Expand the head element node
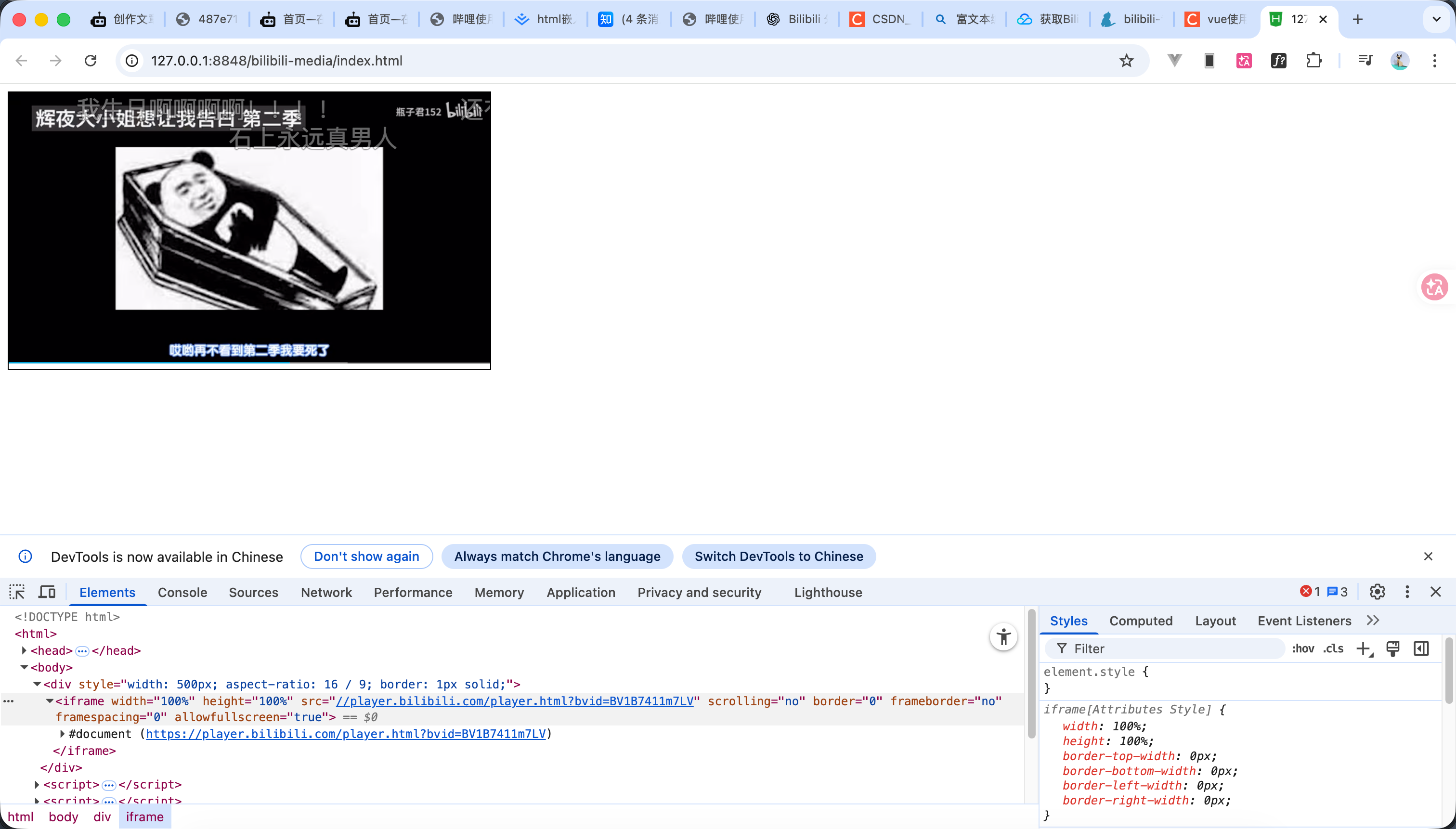This screenshot has height=829, width=1456. 24,650
